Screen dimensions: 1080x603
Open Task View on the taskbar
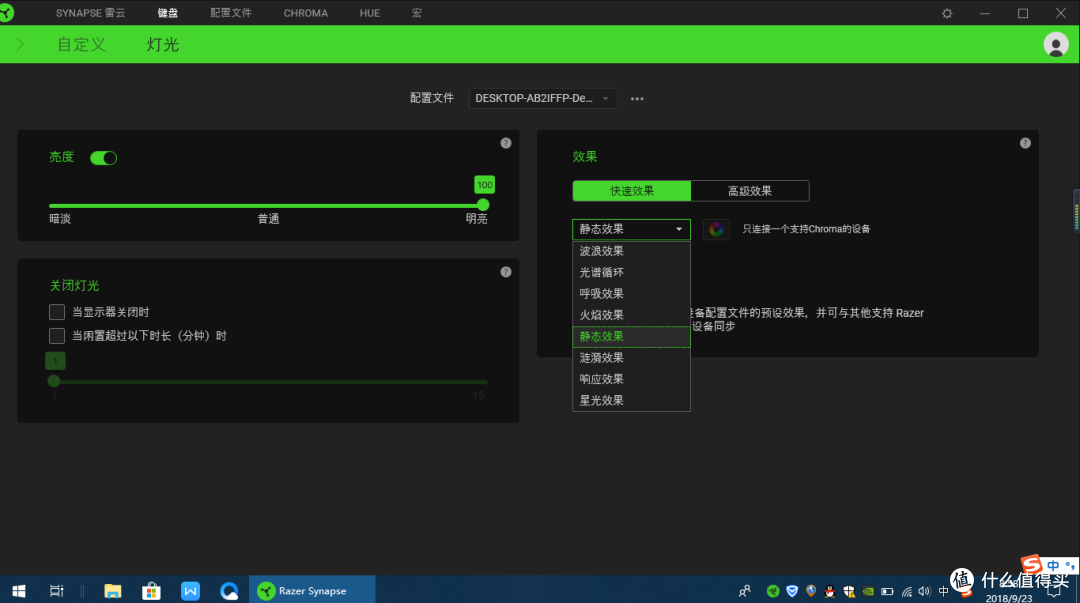(x=56, y=591)
